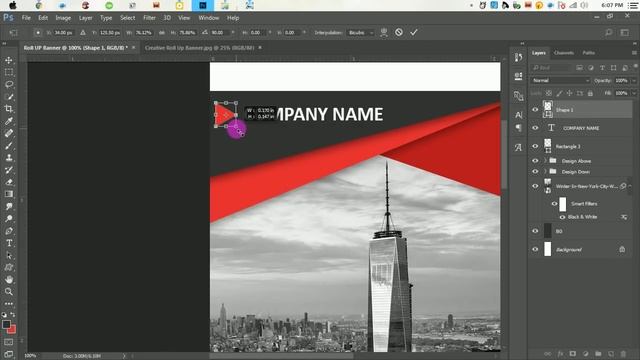Hide the Design Down group
This screenshot has width=640, height=360.
pyautogui.click(x=535, y=171)
